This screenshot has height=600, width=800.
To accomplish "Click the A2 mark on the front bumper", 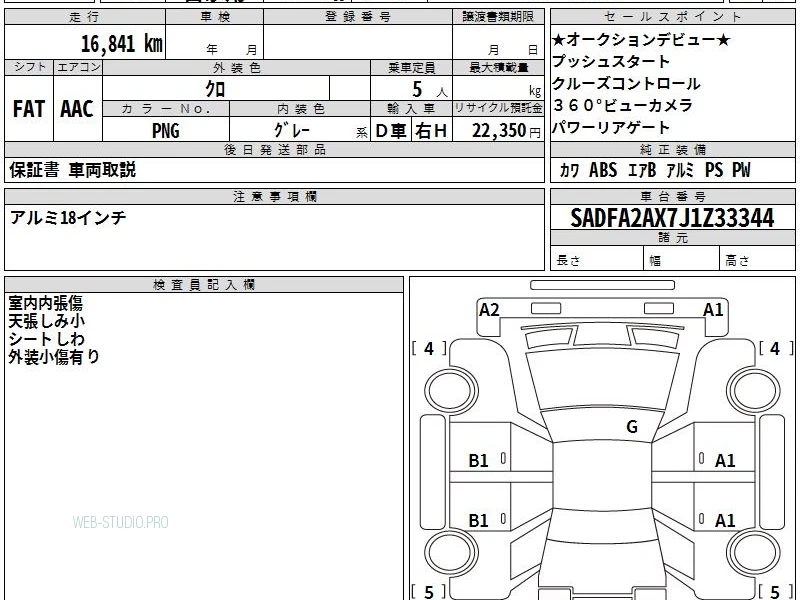I will tap(489, 310).
